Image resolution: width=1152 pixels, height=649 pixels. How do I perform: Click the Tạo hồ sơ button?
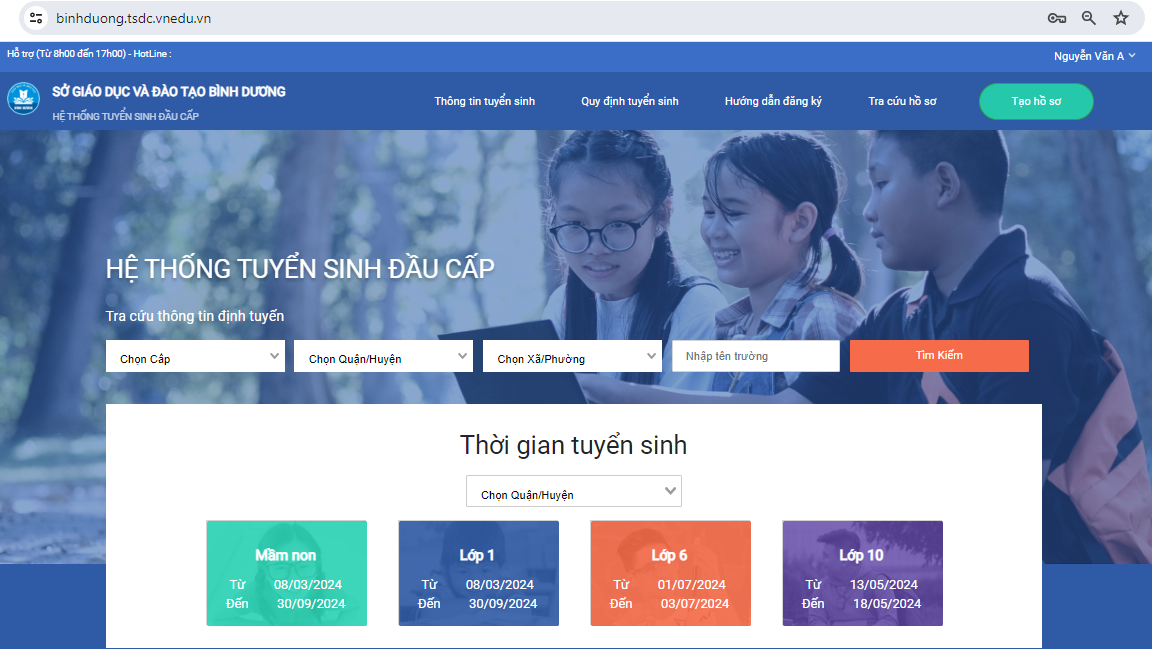pos(1036,101)
